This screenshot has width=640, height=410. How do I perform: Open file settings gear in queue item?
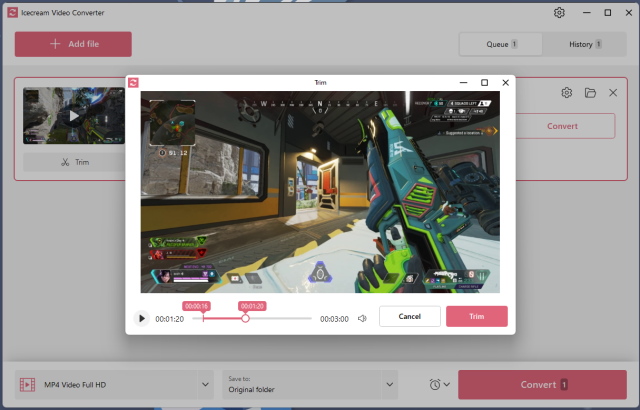[567, 93]
